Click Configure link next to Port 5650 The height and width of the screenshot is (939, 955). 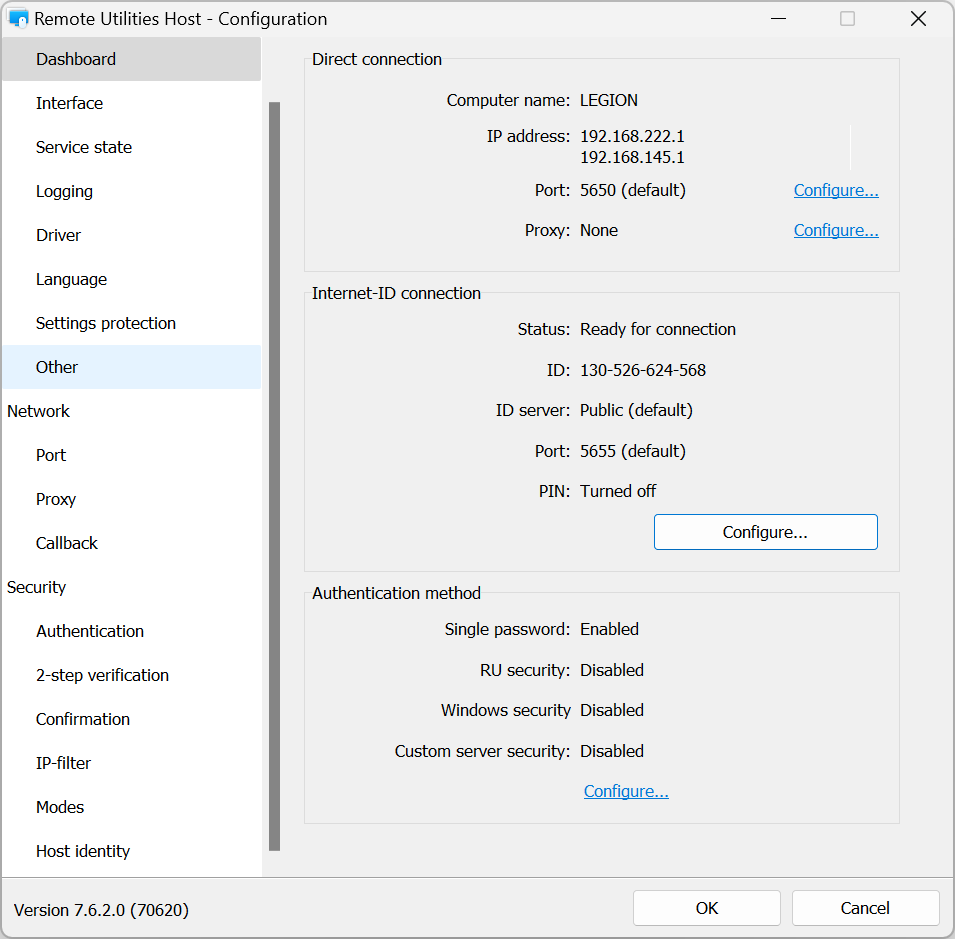click(x=836, y=190)
